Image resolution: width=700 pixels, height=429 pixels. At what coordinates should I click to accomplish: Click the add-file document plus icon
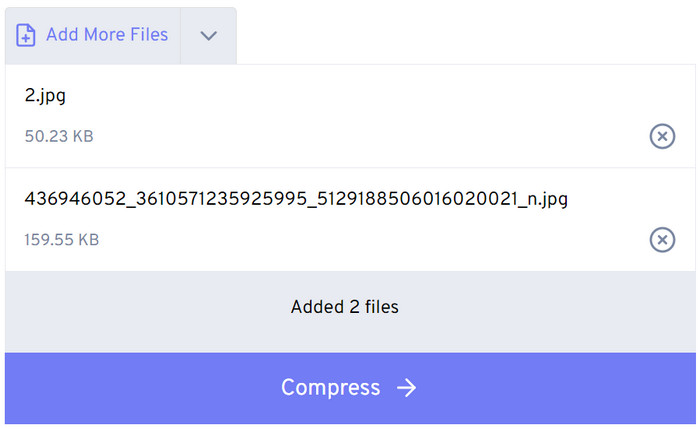pos(25,35)
